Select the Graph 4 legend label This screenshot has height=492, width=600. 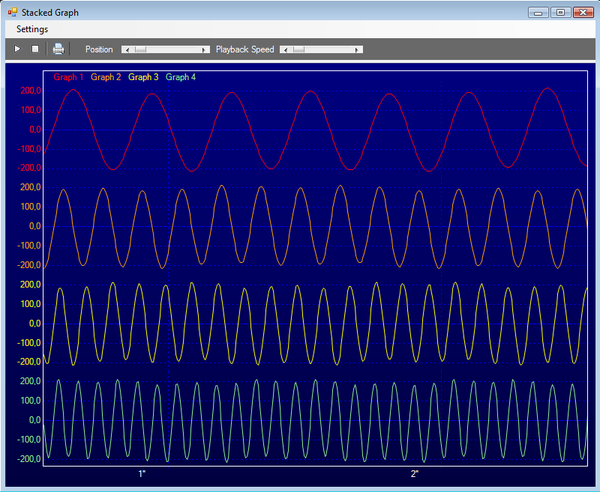(x=181, y=77)
